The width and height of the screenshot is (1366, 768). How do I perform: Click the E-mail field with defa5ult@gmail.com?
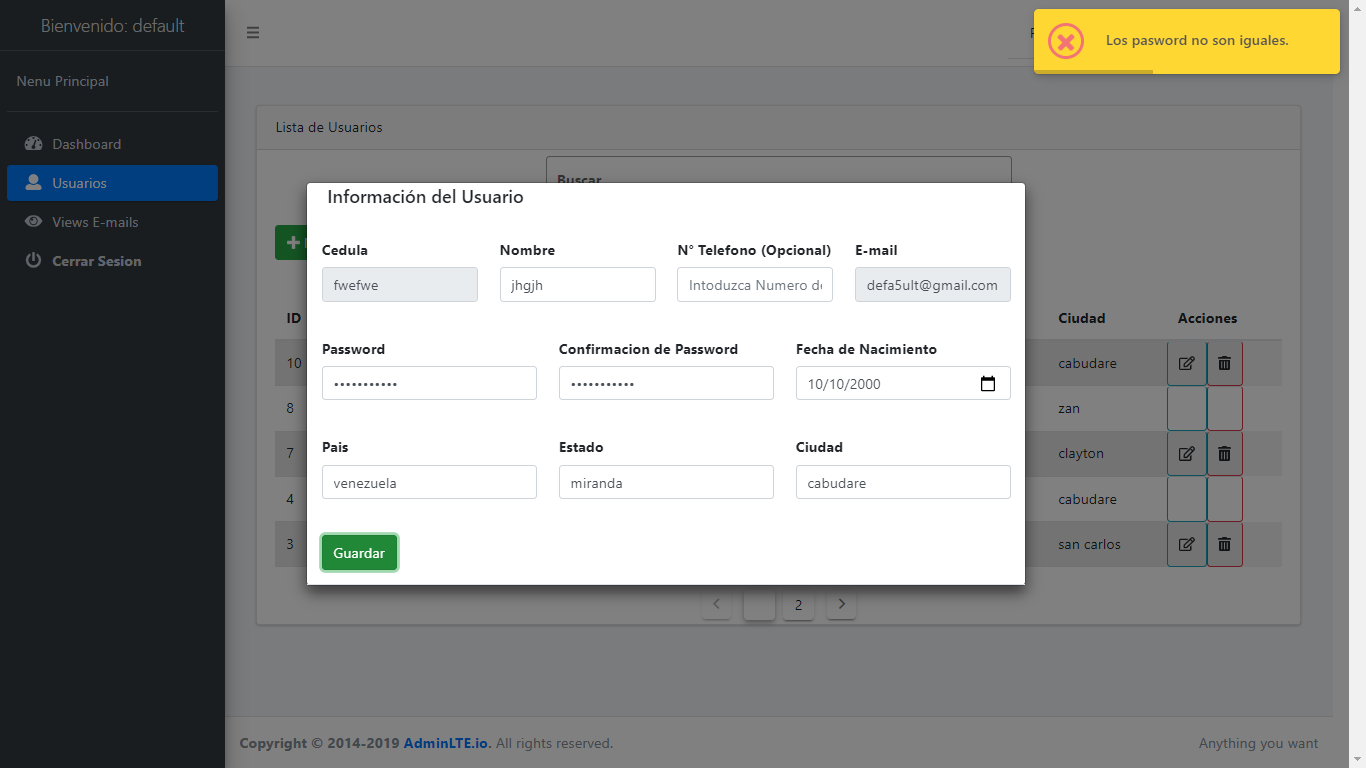point(933,284)
